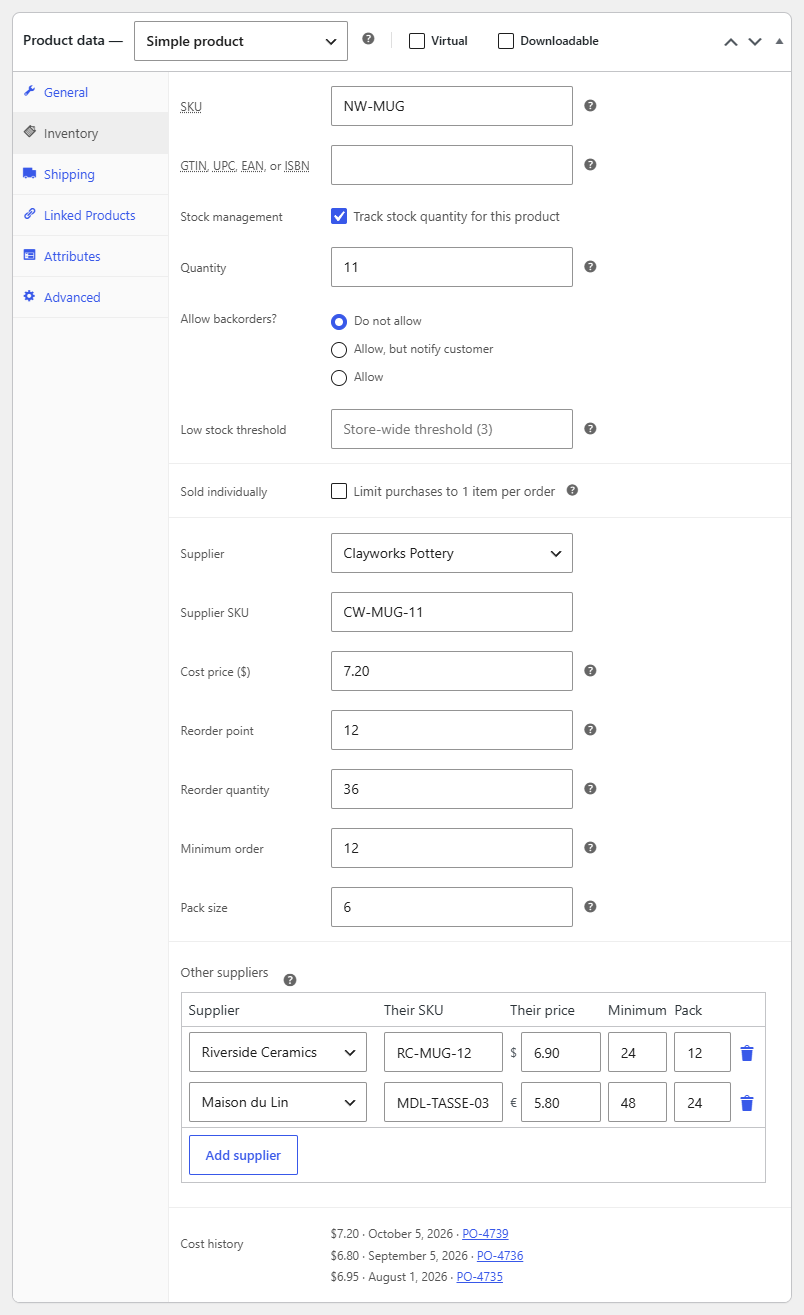Delete the Riverside Ceramics supplier row

click(x=746, y=1053)
